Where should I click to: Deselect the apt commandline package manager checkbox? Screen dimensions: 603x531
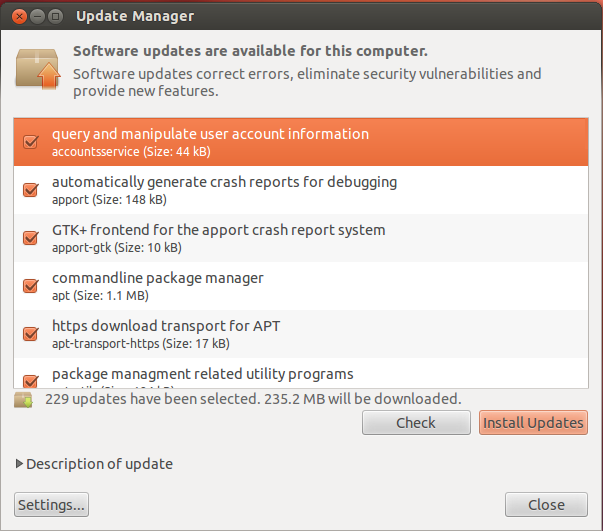(x=30, y=286)
